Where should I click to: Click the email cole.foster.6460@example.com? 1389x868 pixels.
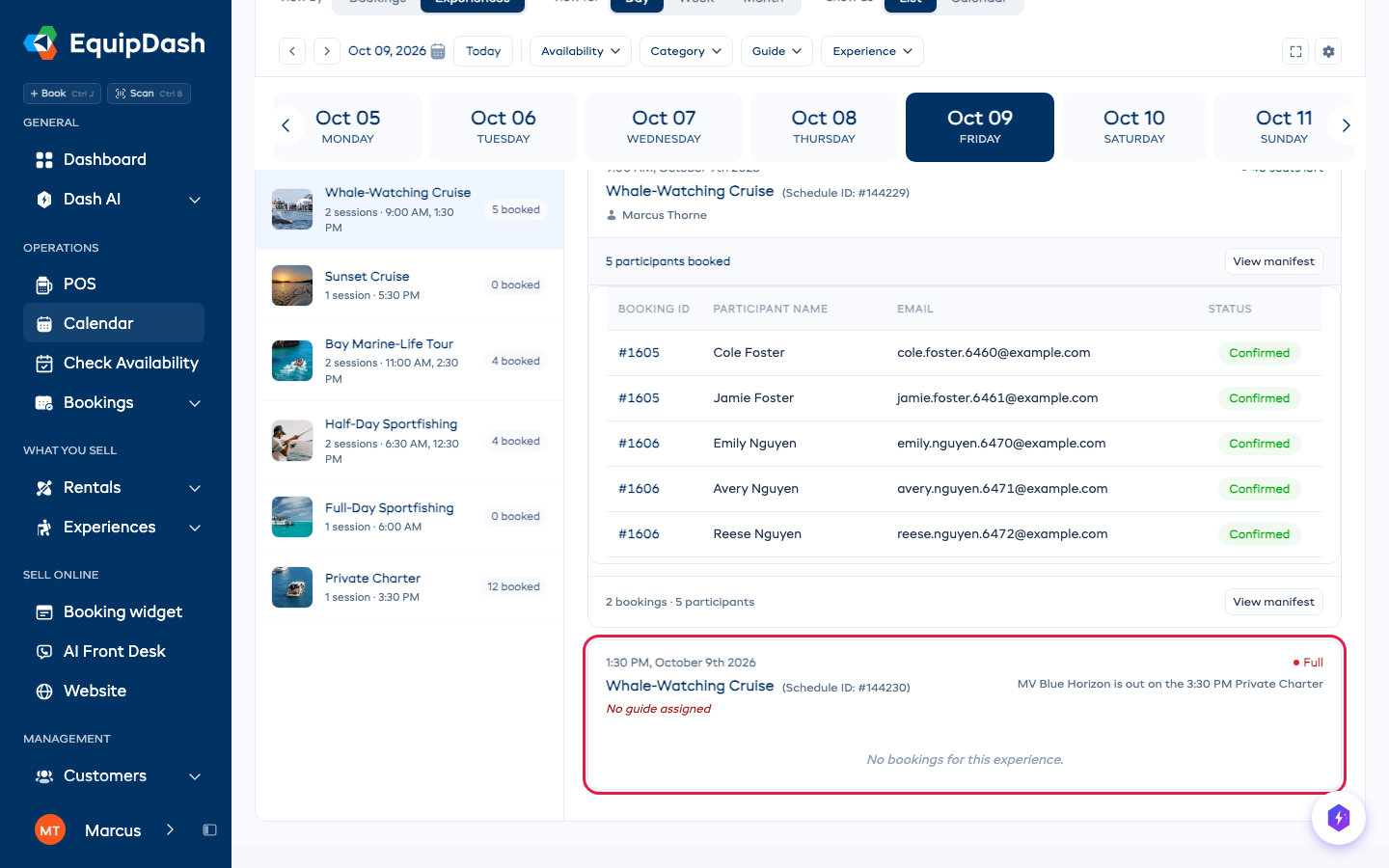pyautogui.click(x=994, y=353)
